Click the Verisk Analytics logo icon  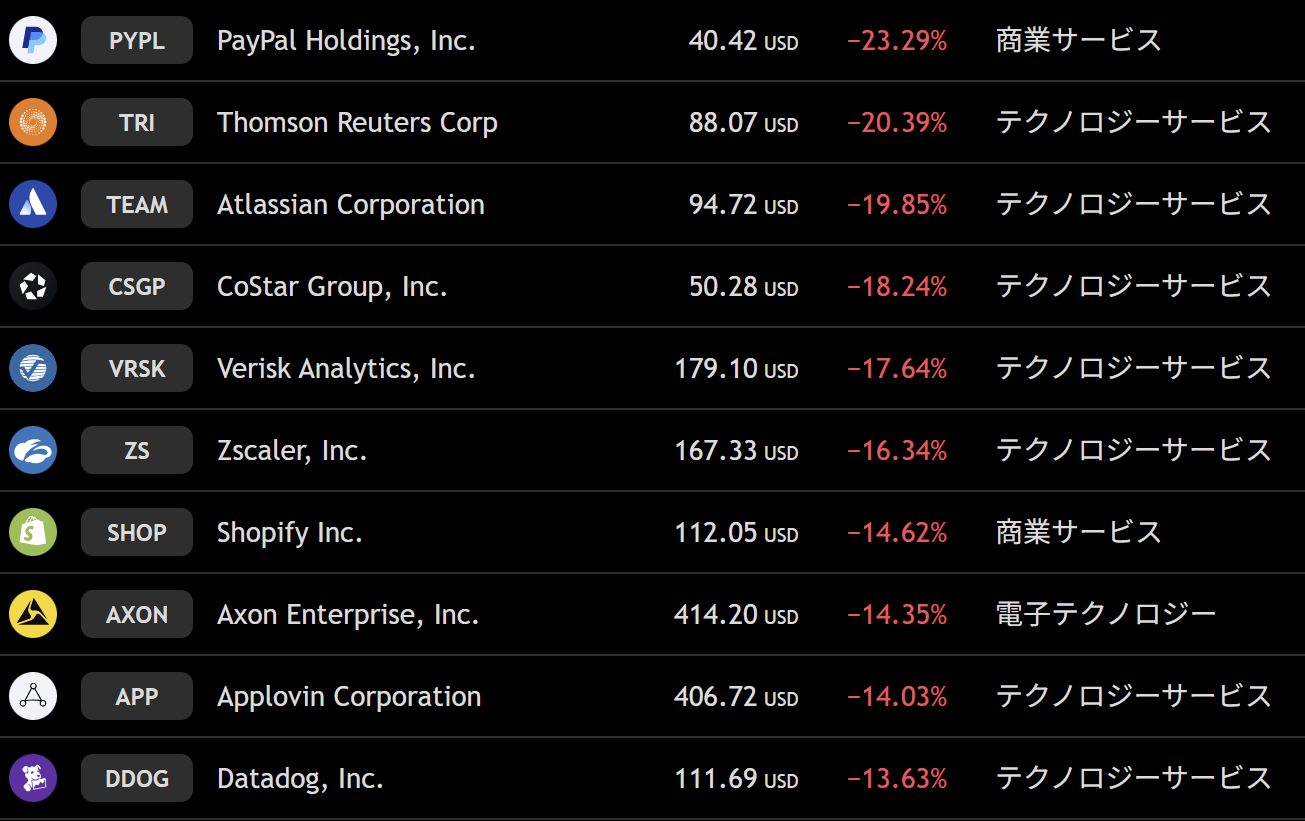33,369
